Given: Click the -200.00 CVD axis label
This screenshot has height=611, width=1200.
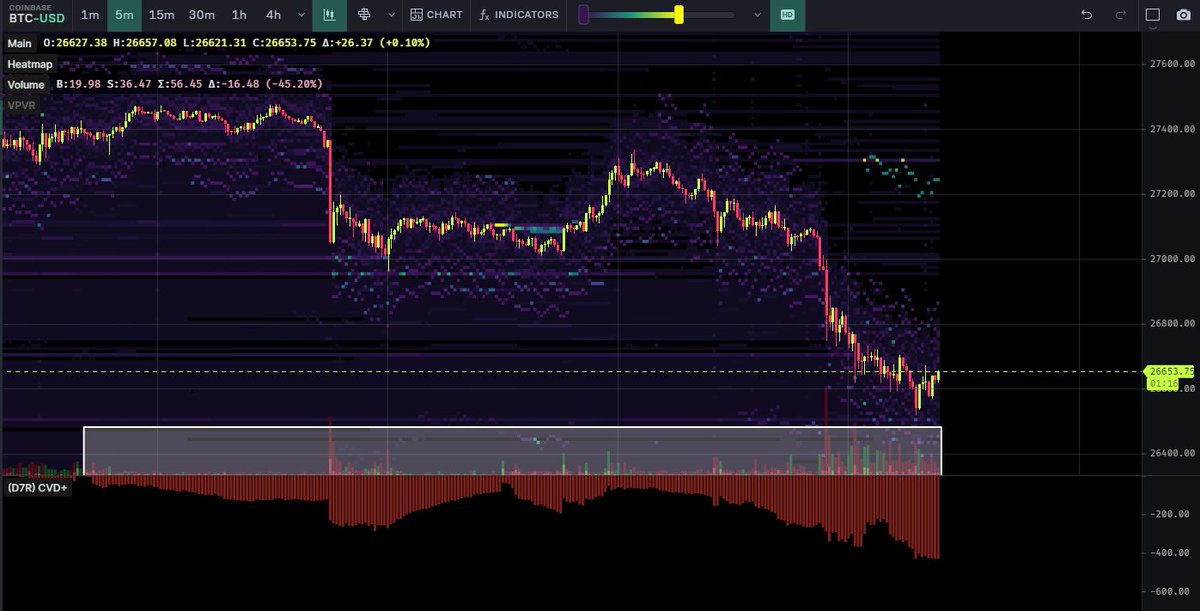Looking at the screenshot, I should (1172, 514).
